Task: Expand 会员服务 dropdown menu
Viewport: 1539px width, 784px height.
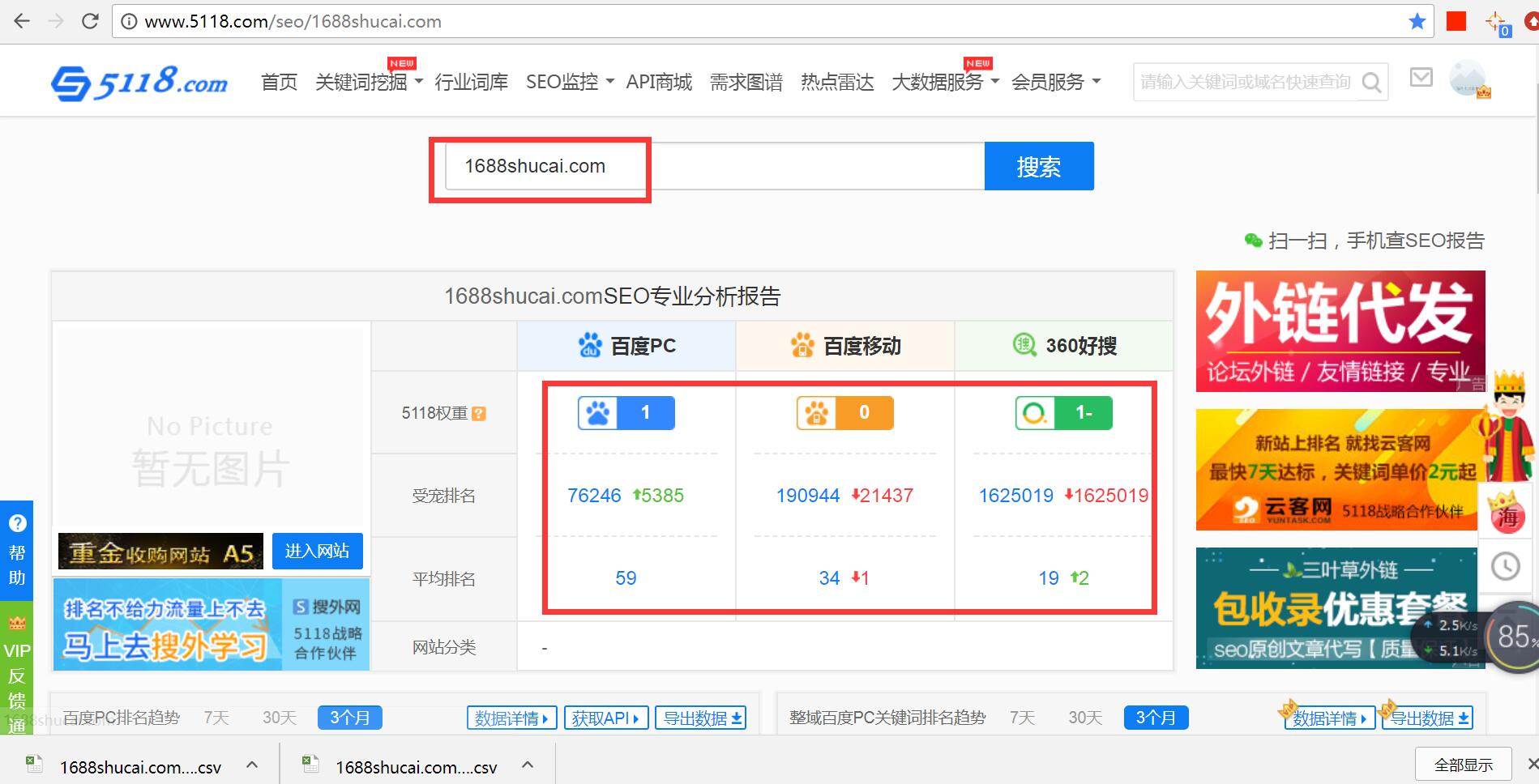Action: tap(1056, 82)
